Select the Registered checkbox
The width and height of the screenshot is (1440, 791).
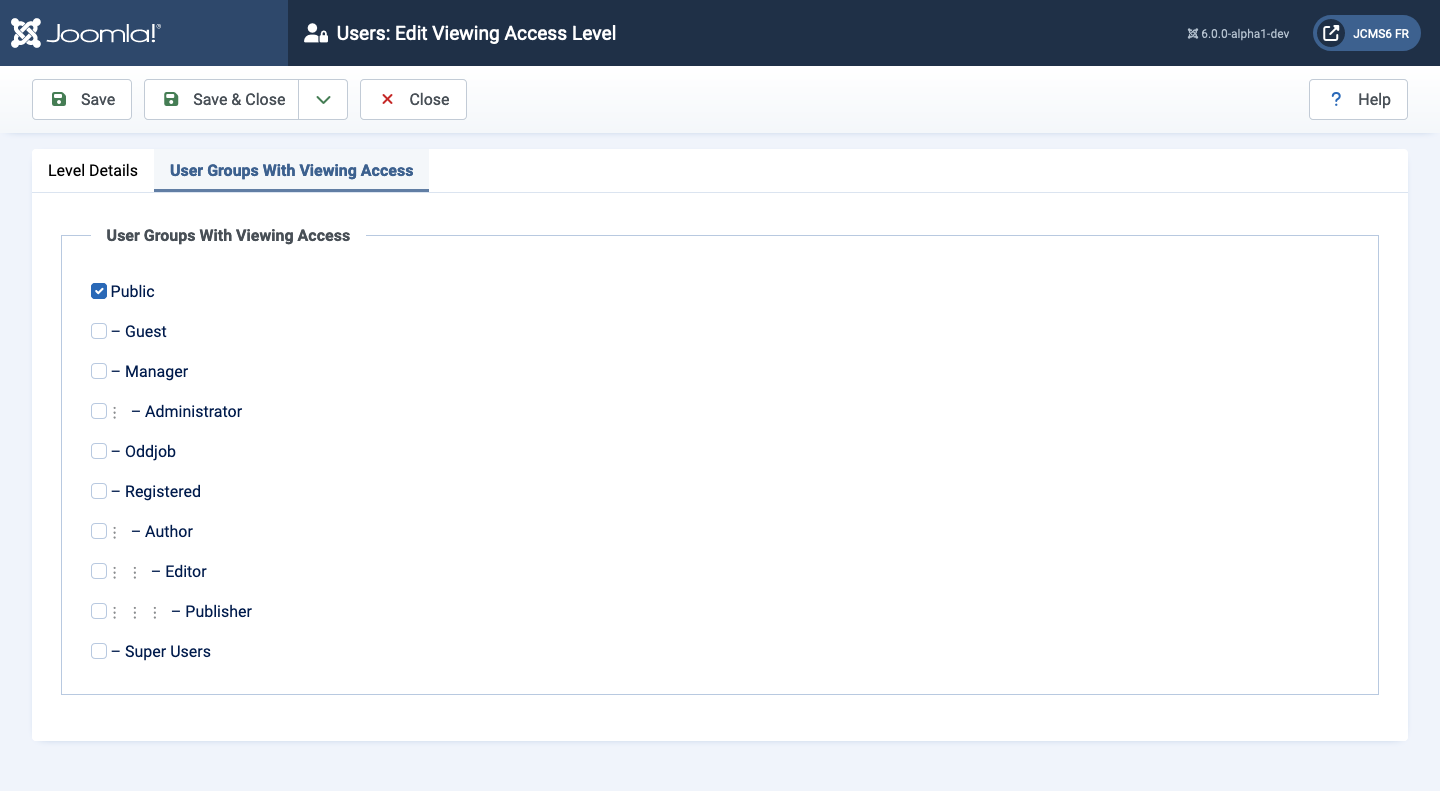pyautogui.click(x=99, y=491)
